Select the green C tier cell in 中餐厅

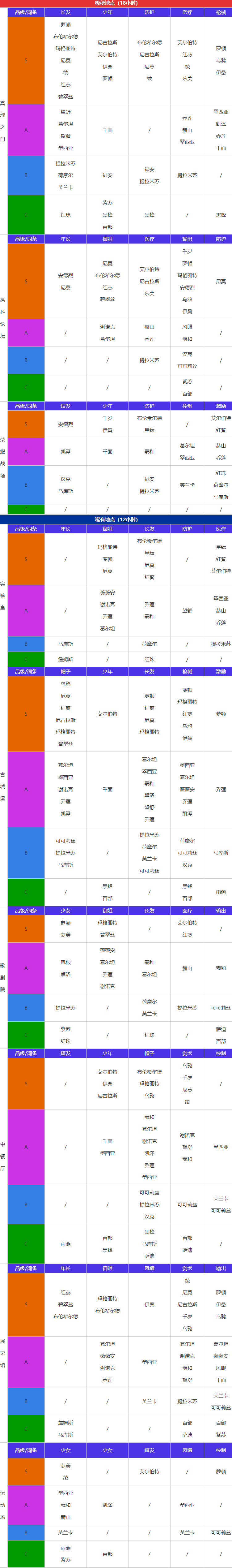tap(26, 1244)
